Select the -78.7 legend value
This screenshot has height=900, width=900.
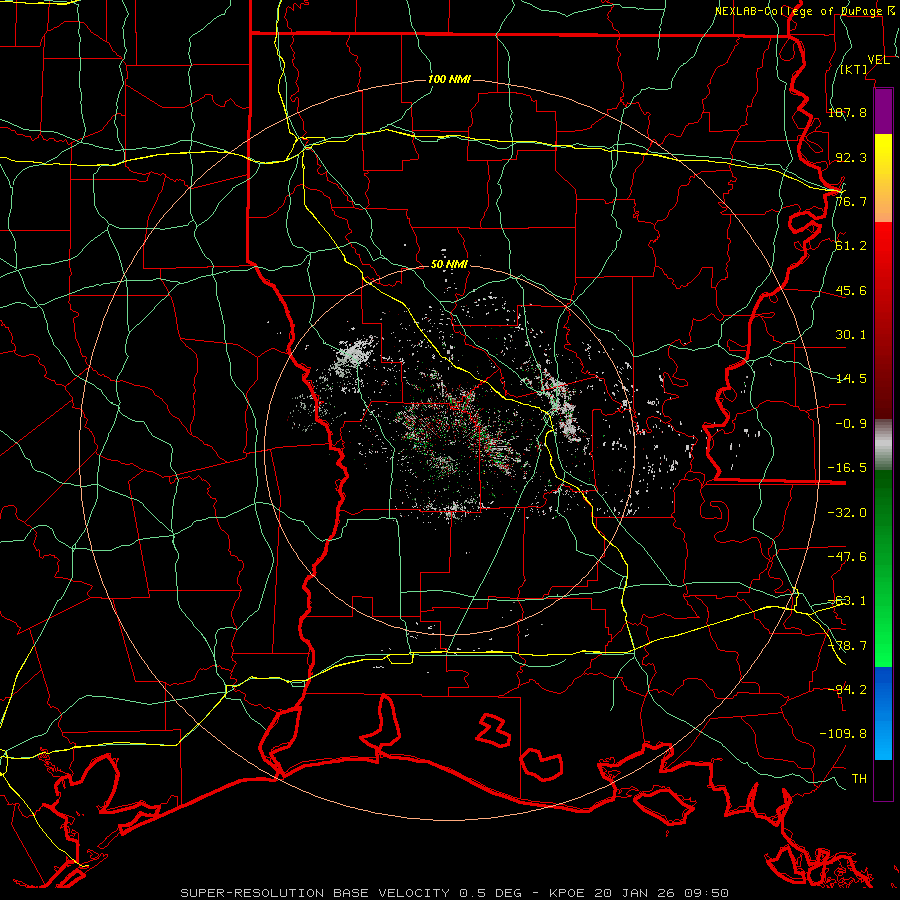(x=847, y=646)
